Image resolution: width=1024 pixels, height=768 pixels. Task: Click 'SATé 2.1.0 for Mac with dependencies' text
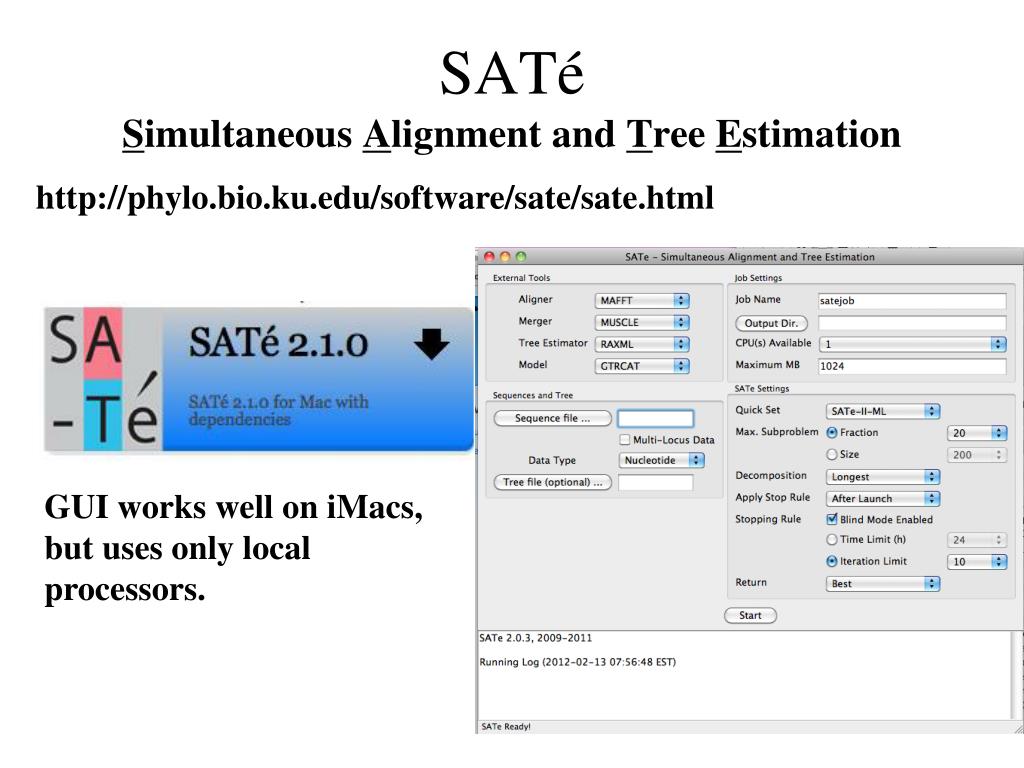tap(279, 410)
